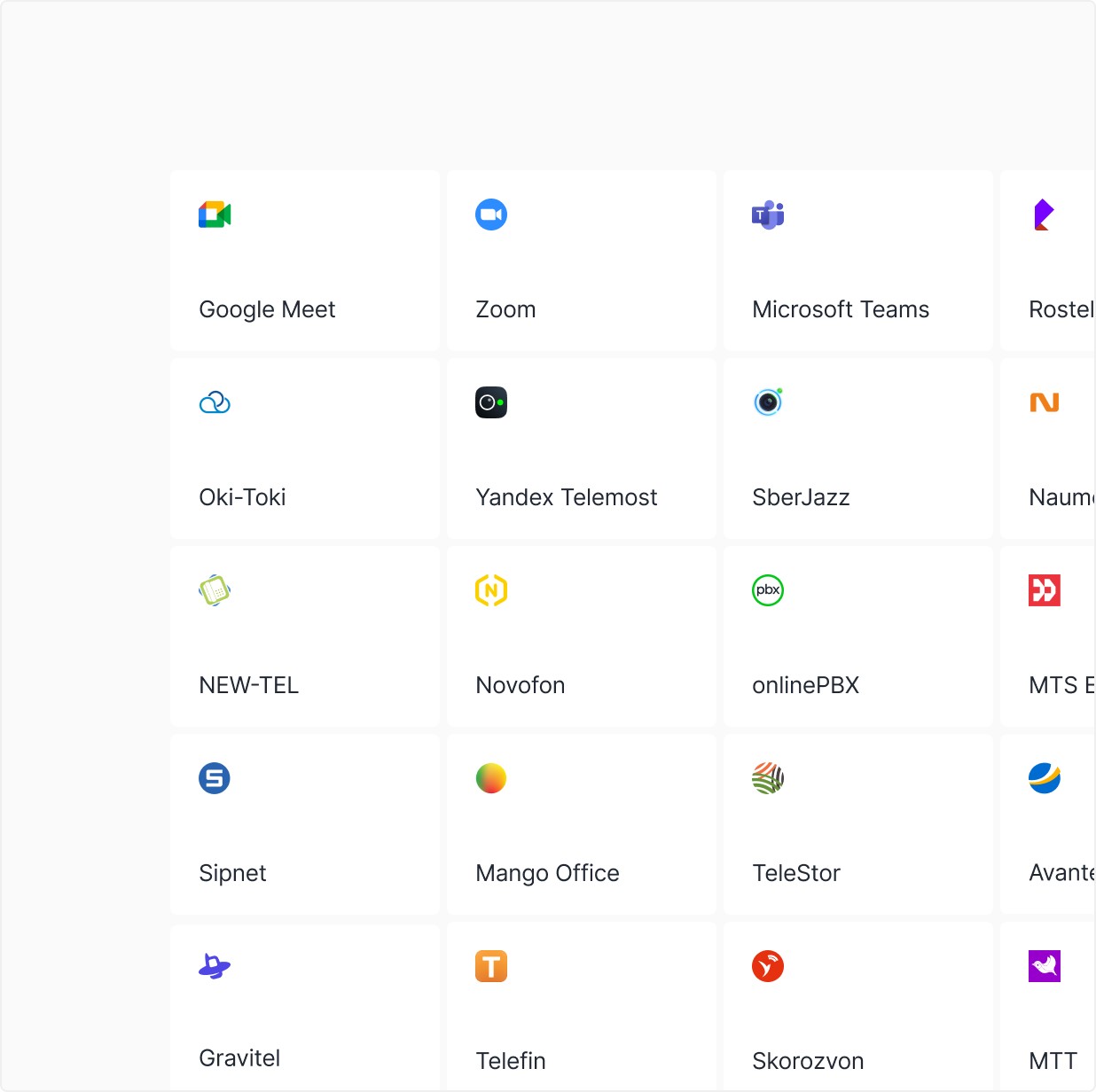Image resolution: width=1096 pixels, height=1092 pixels.
Task: Click the Avantel blue globe icon
Action: click(1045, 778)
